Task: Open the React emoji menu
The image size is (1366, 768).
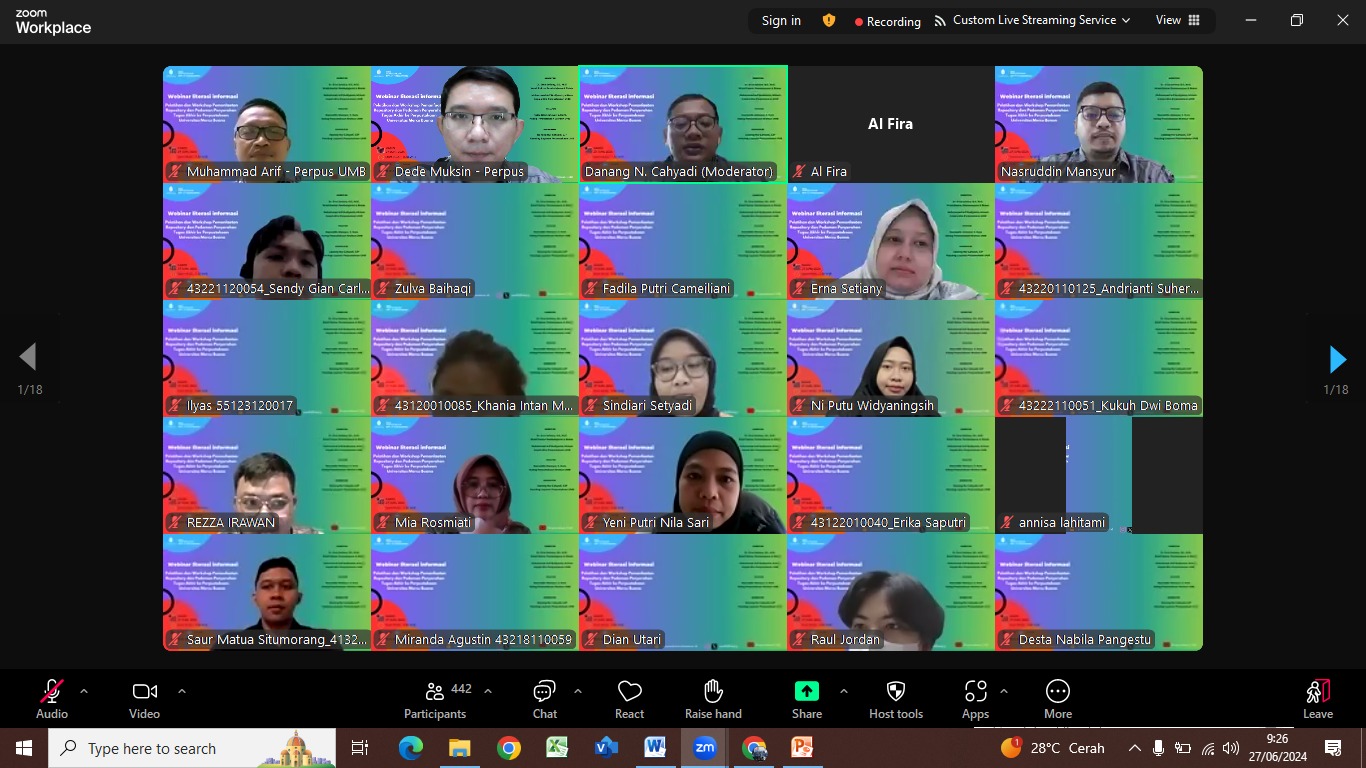Action: point(629,699)
